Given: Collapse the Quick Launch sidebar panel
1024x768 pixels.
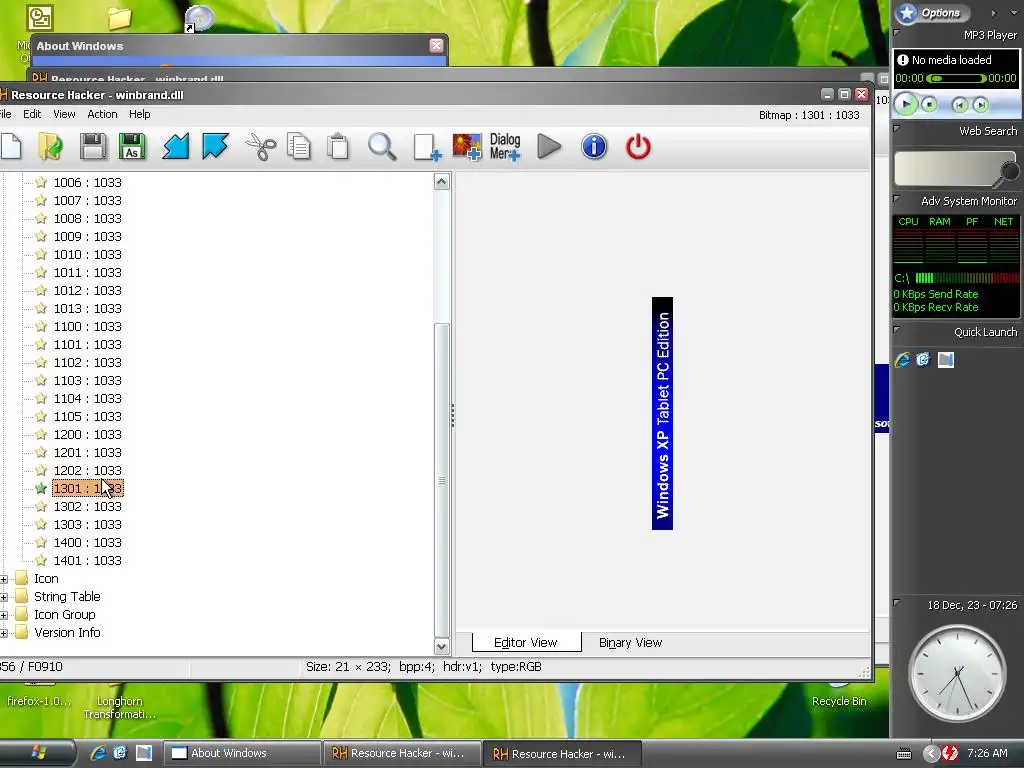Looking at the screenshot, I should pyautogui.click(x=897, y=330).
